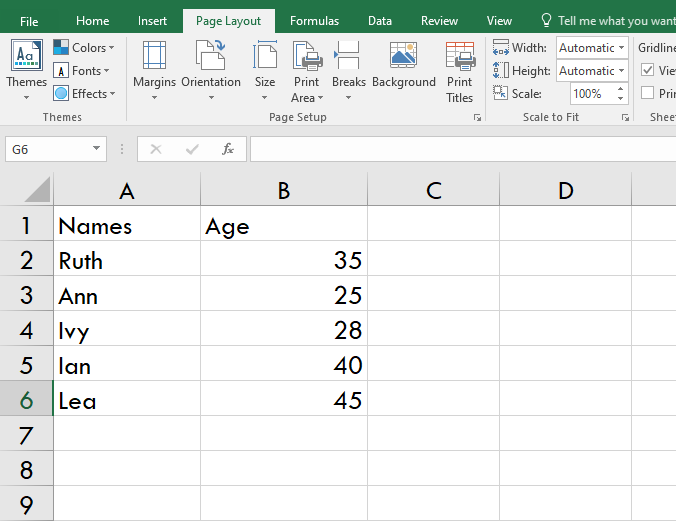
Task: Open the Print Area menu
Action: coord(307,72)
